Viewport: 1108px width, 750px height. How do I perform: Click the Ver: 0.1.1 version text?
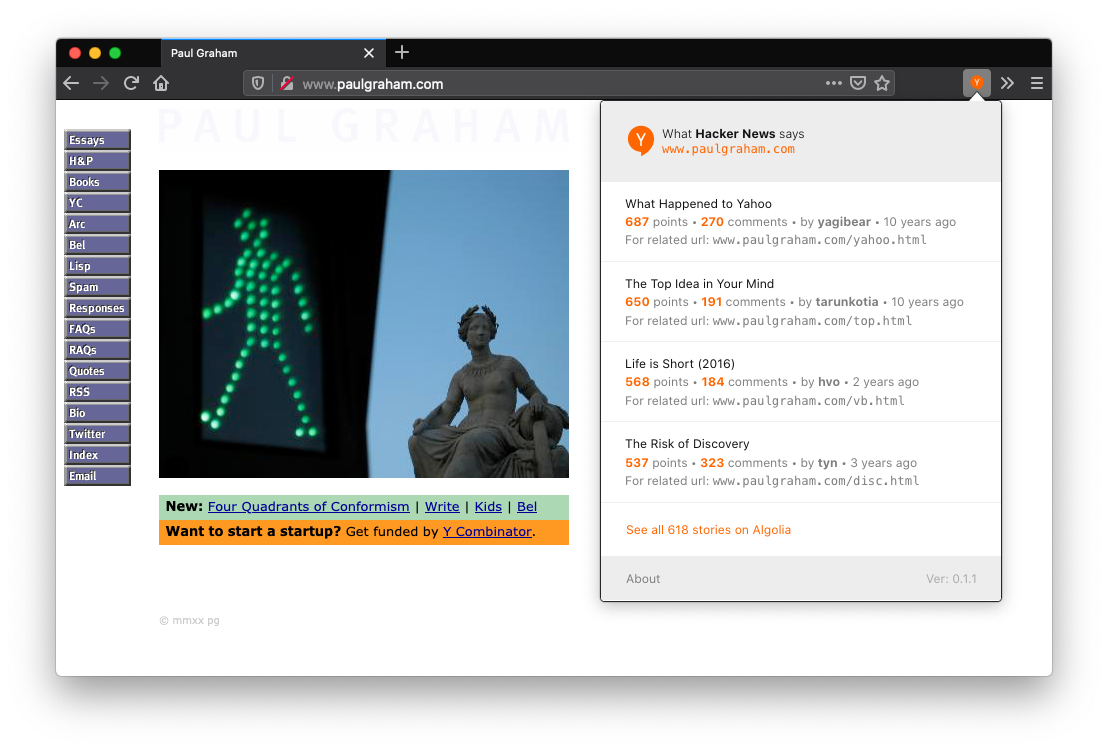point(952,579)
